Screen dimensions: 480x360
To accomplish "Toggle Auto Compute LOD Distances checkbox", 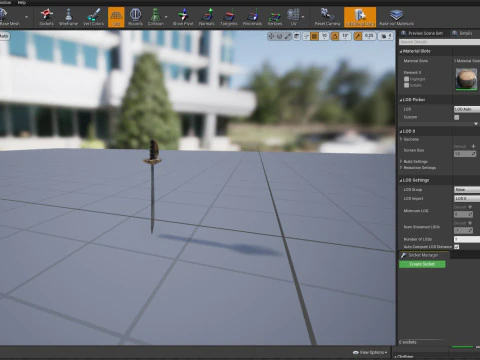I will [x=457, y=247].
